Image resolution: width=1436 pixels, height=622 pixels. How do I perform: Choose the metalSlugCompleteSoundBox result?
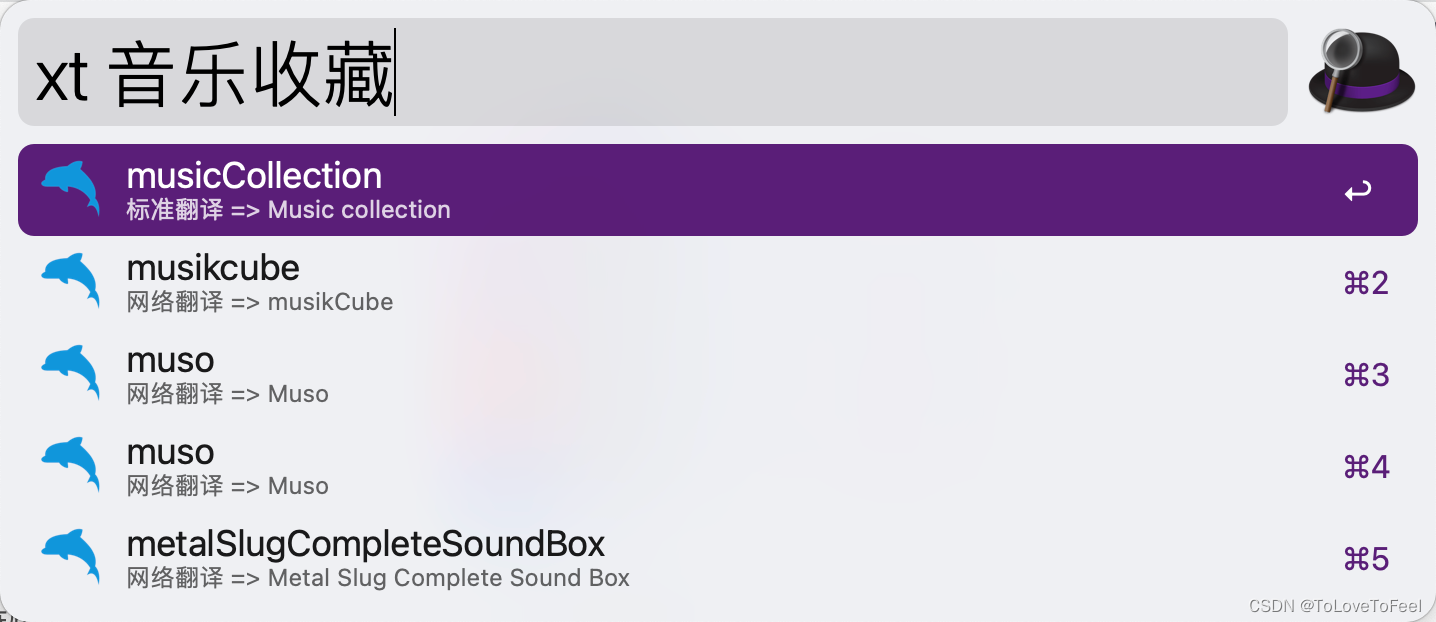pos(718,558)
